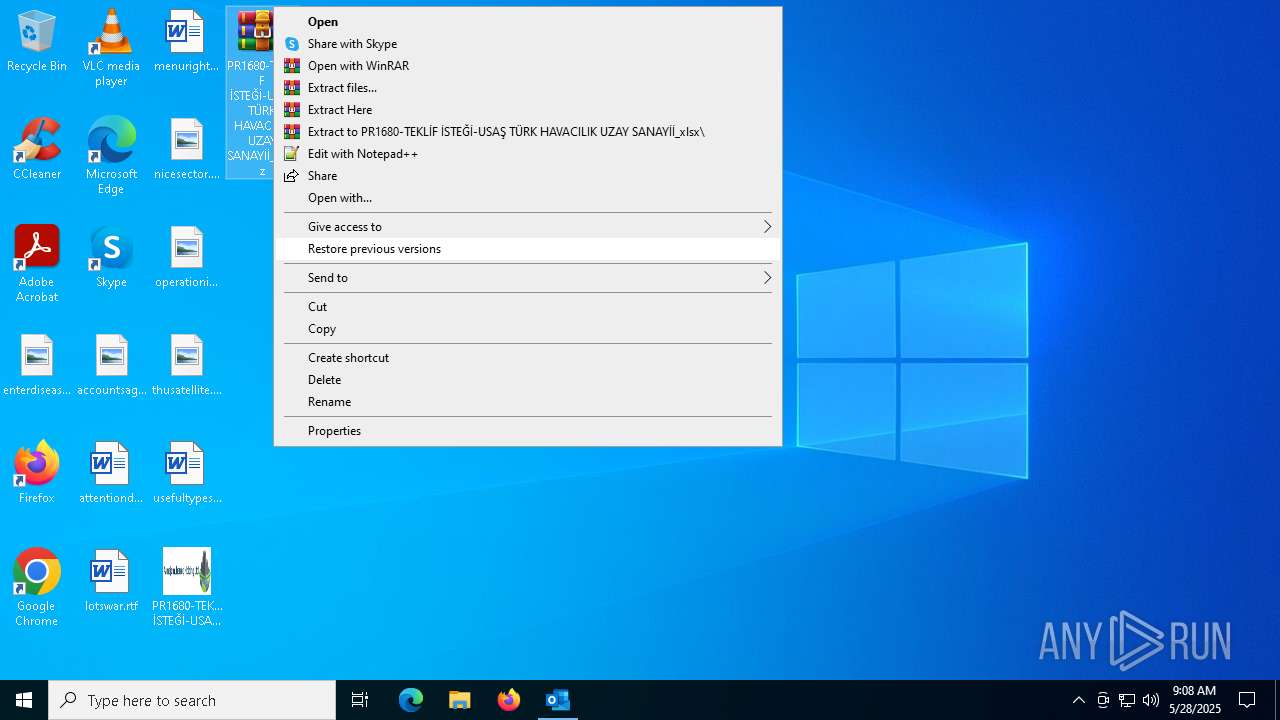Select the usefultypes Word document icon

(x=186, y=474)
